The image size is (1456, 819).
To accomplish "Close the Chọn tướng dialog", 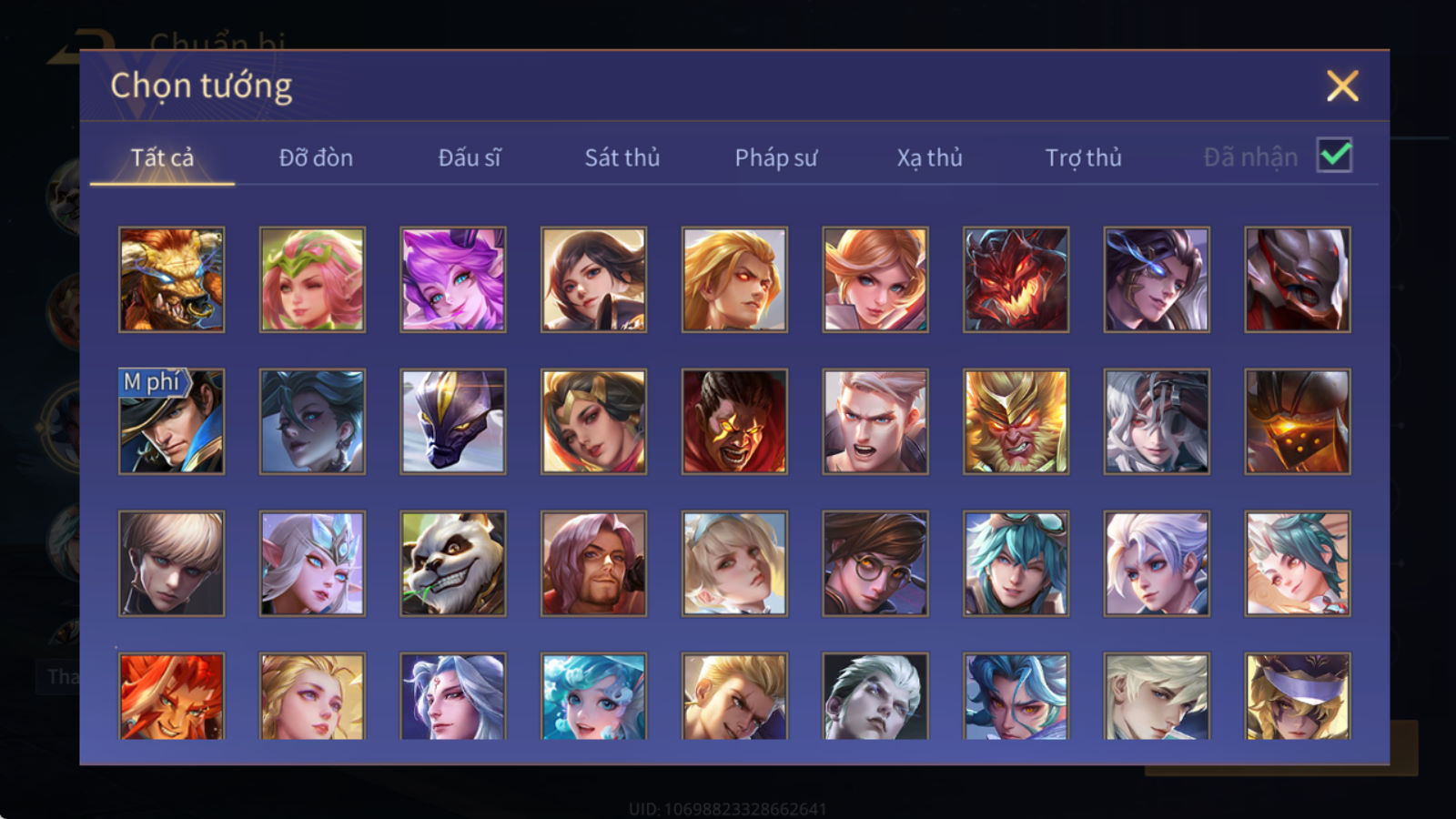I will point(1342,86).
